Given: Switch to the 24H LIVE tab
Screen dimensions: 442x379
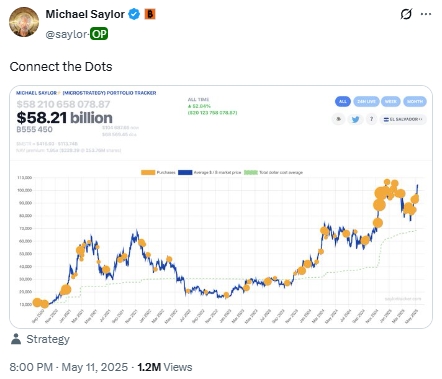Looking at the screenshot, I should click(366, 101).
